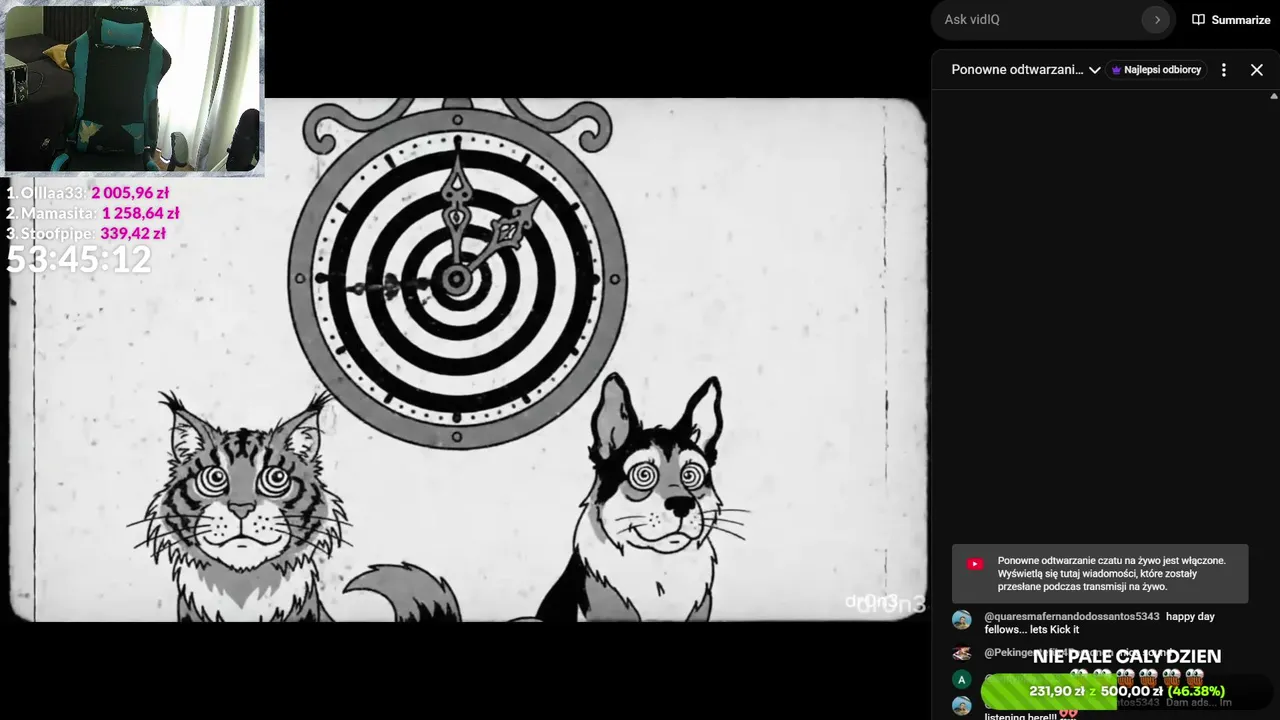
Task: Click the 53:45:12 stream timer
Action: tap(79, 260)
